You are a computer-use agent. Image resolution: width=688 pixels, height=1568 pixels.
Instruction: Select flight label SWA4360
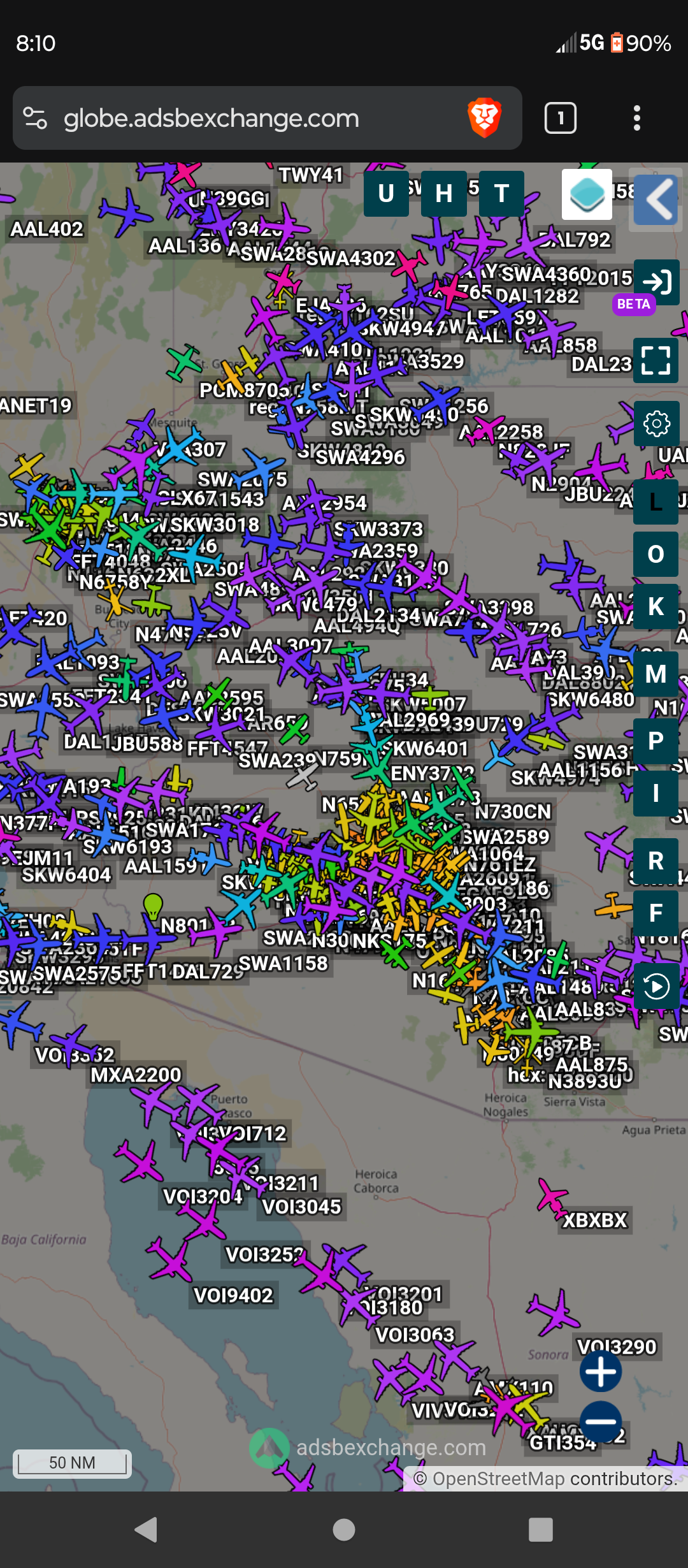tap(546, 274)
